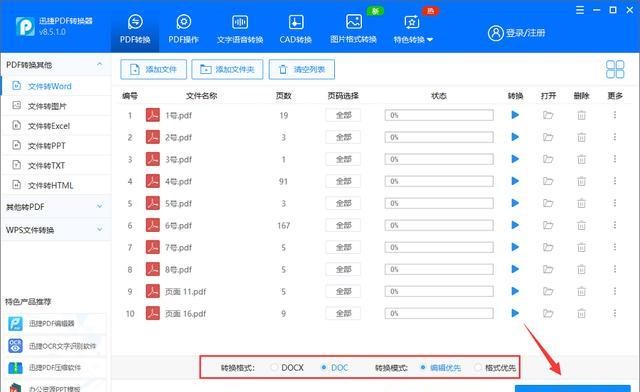Screen dimensions: 640x392
Task: Expand 特色转换 dropdown menu
Action: coord(413,29)
